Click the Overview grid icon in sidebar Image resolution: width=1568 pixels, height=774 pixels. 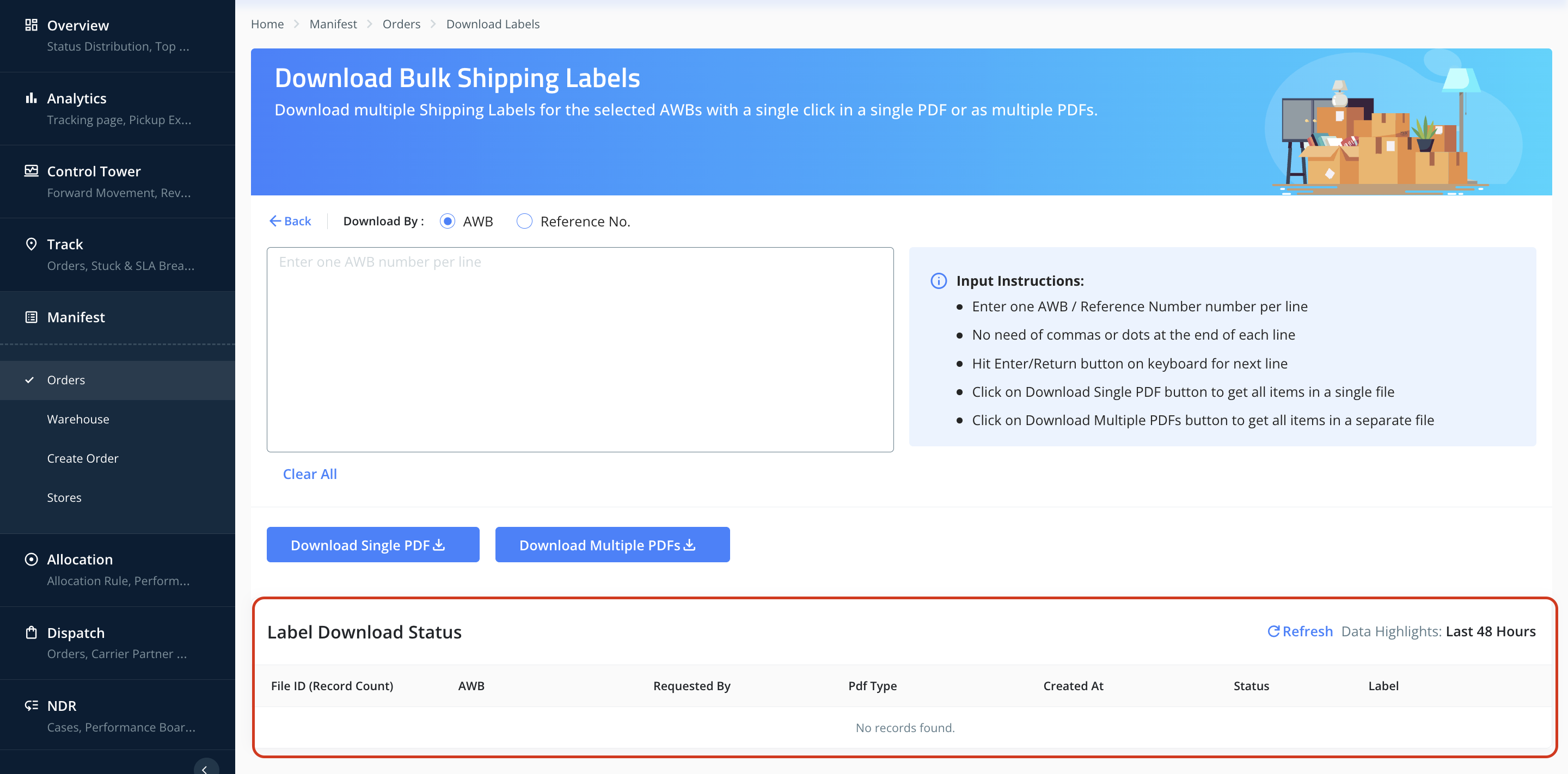pyautogui.click(x=31, y=25)
